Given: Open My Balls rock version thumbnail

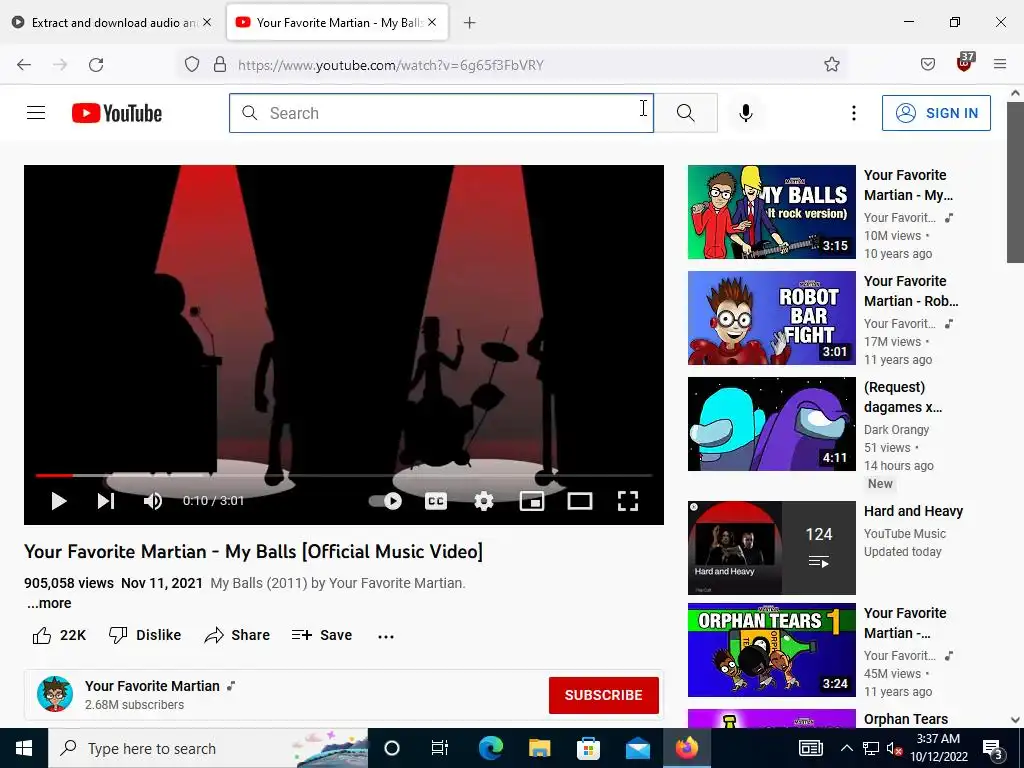Looking at the screenshot, I should point(771,212).
